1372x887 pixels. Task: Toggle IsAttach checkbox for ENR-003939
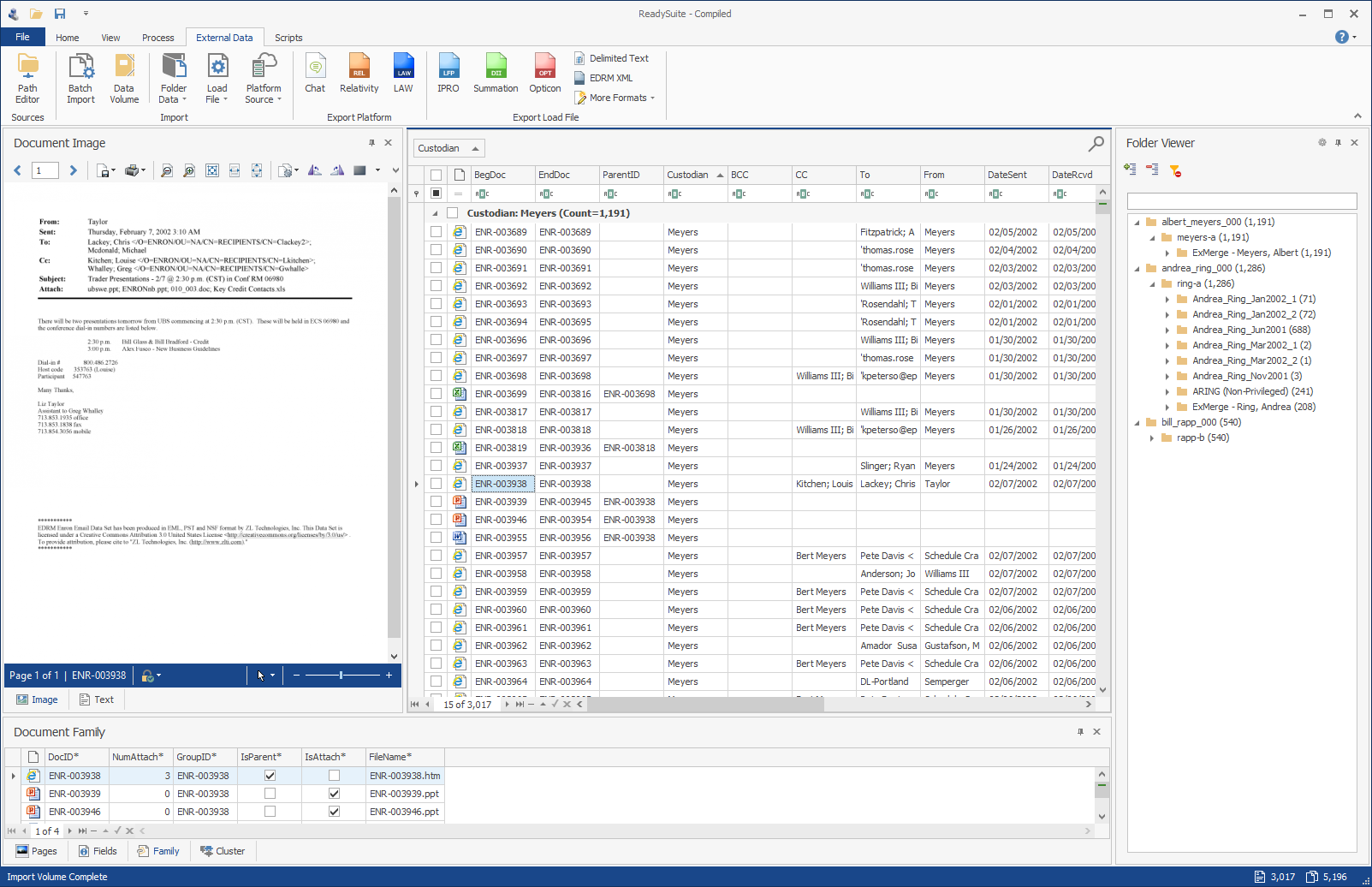tap(334, 794)
